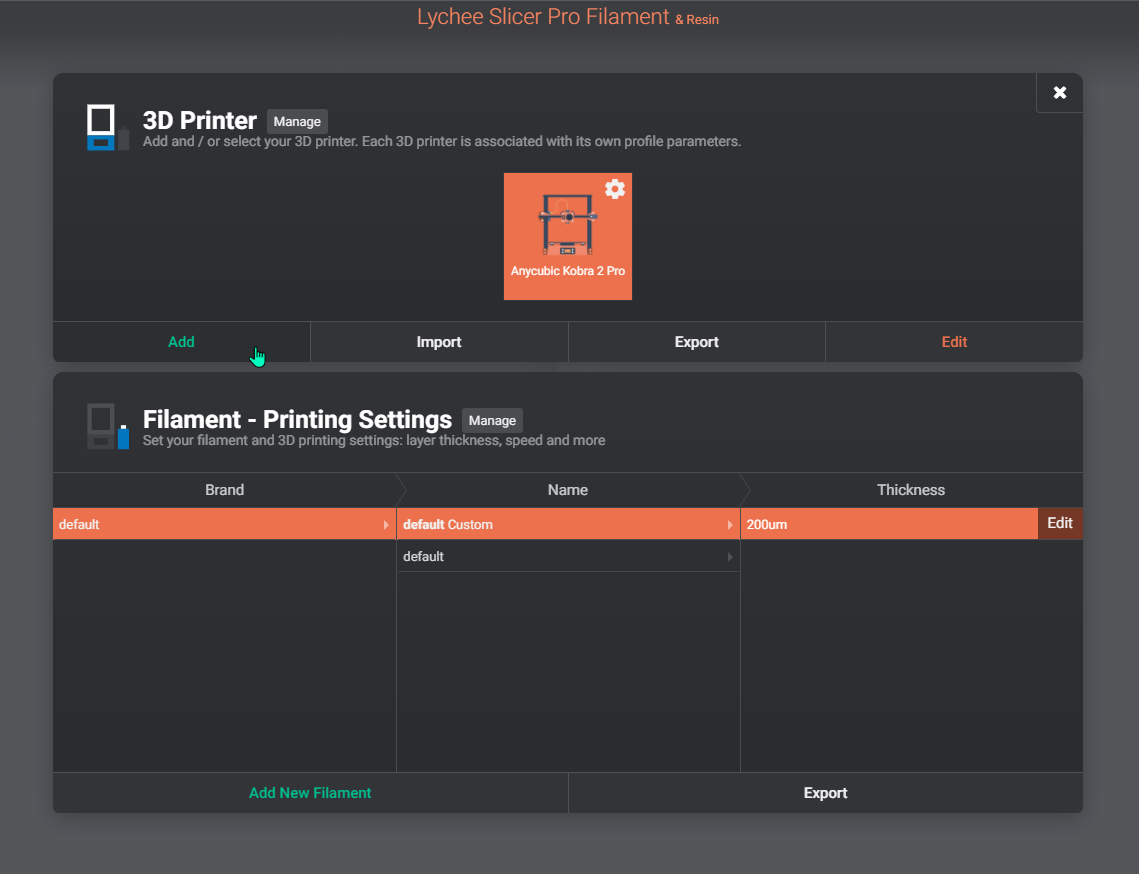Click the Add printer button
The width and height of the screenshot is (1139, 874).
(x=181, y=341)
